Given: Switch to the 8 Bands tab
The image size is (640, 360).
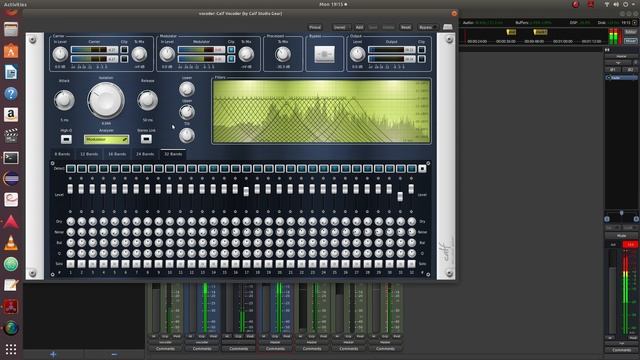Looking at the screenshot, I should pos(62,154).
